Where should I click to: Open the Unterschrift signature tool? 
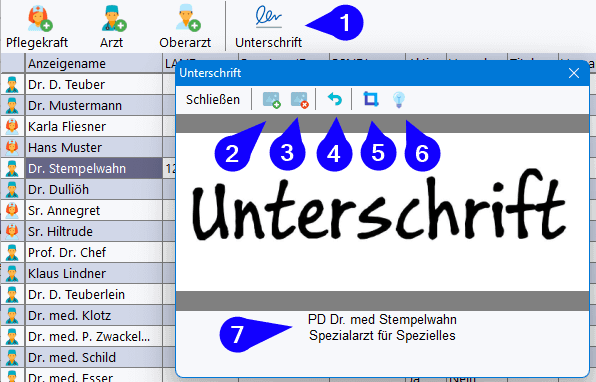click(268, 27)
